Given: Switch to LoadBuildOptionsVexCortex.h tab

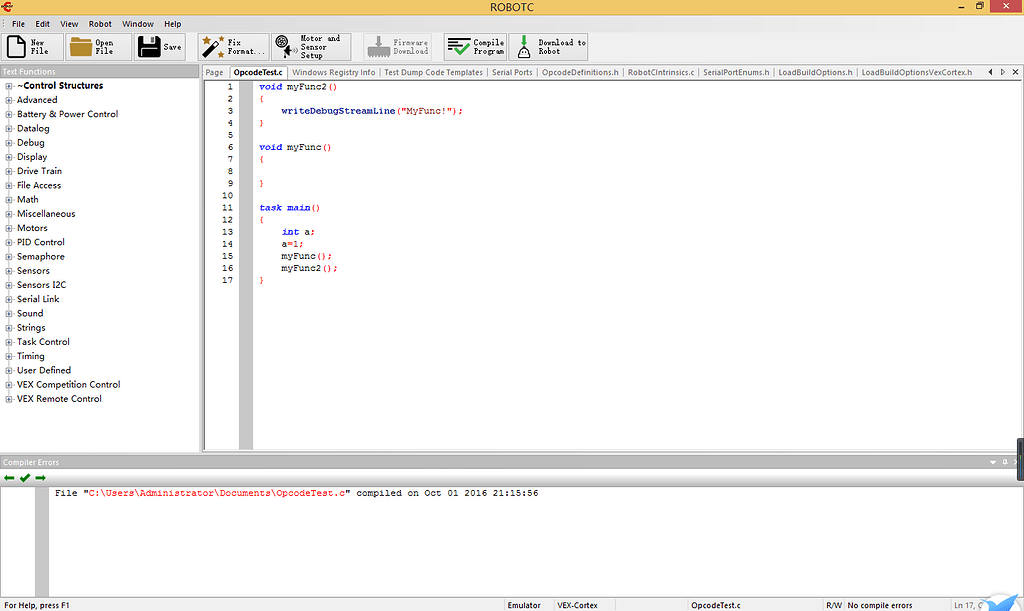Looking at the screenshot, I should point(916,72).
